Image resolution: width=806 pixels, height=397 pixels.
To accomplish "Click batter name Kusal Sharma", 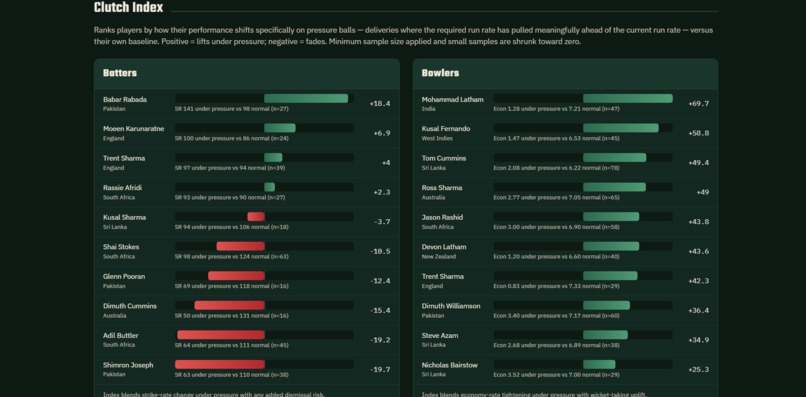I will [124, 218].
